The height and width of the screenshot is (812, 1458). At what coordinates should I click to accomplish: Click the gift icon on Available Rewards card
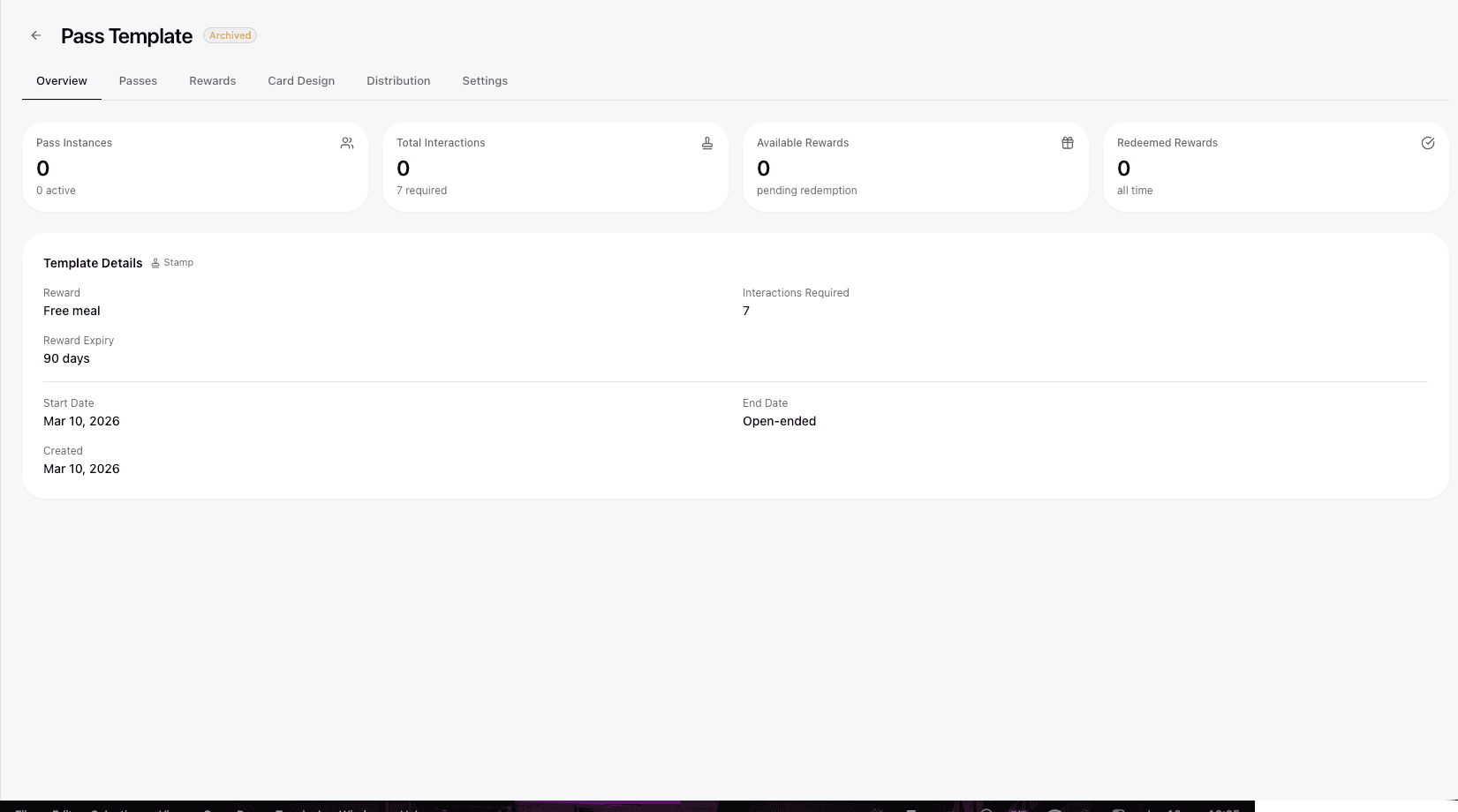1067,142
